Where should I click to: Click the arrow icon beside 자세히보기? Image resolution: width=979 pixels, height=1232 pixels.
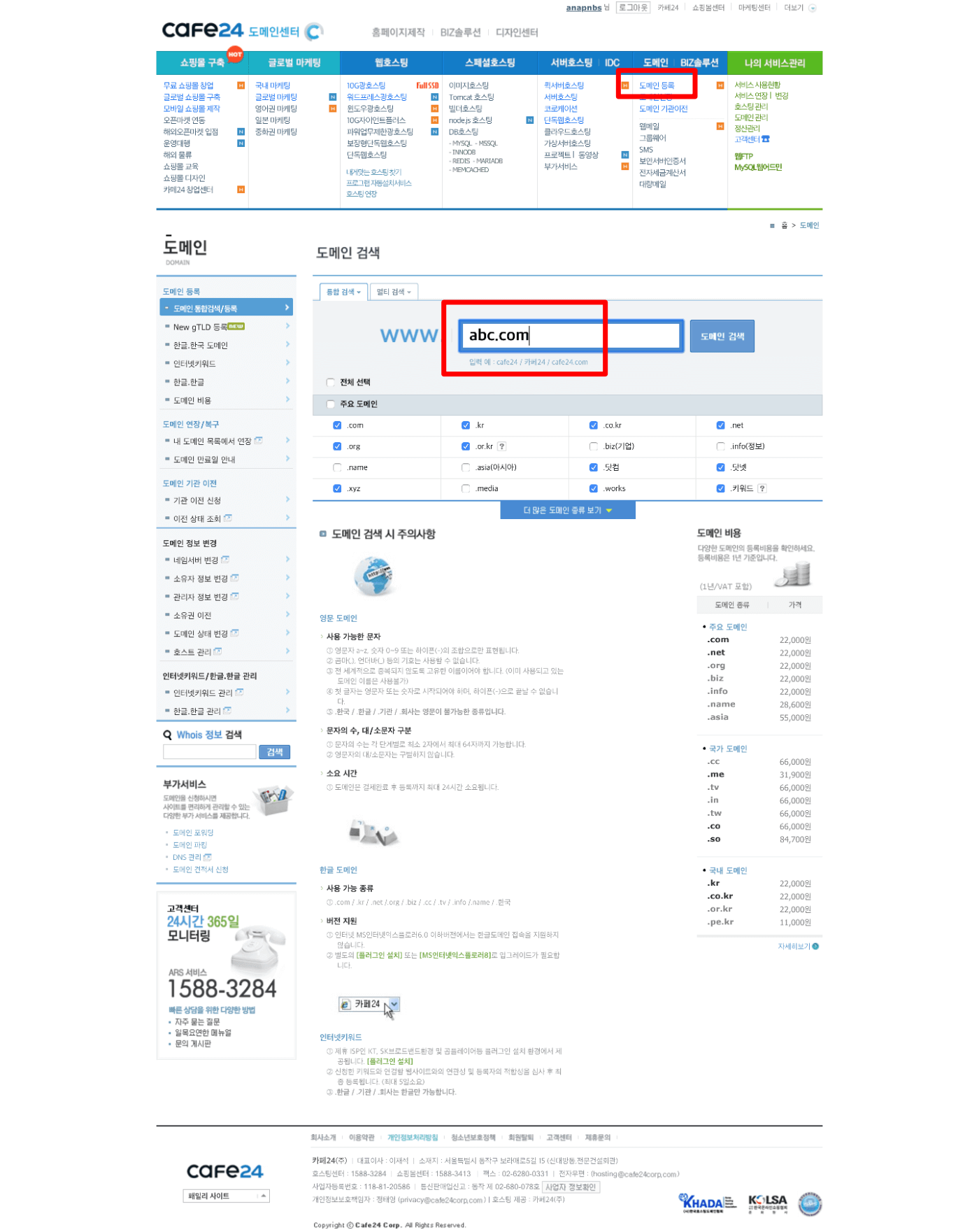tap(816, 947)
